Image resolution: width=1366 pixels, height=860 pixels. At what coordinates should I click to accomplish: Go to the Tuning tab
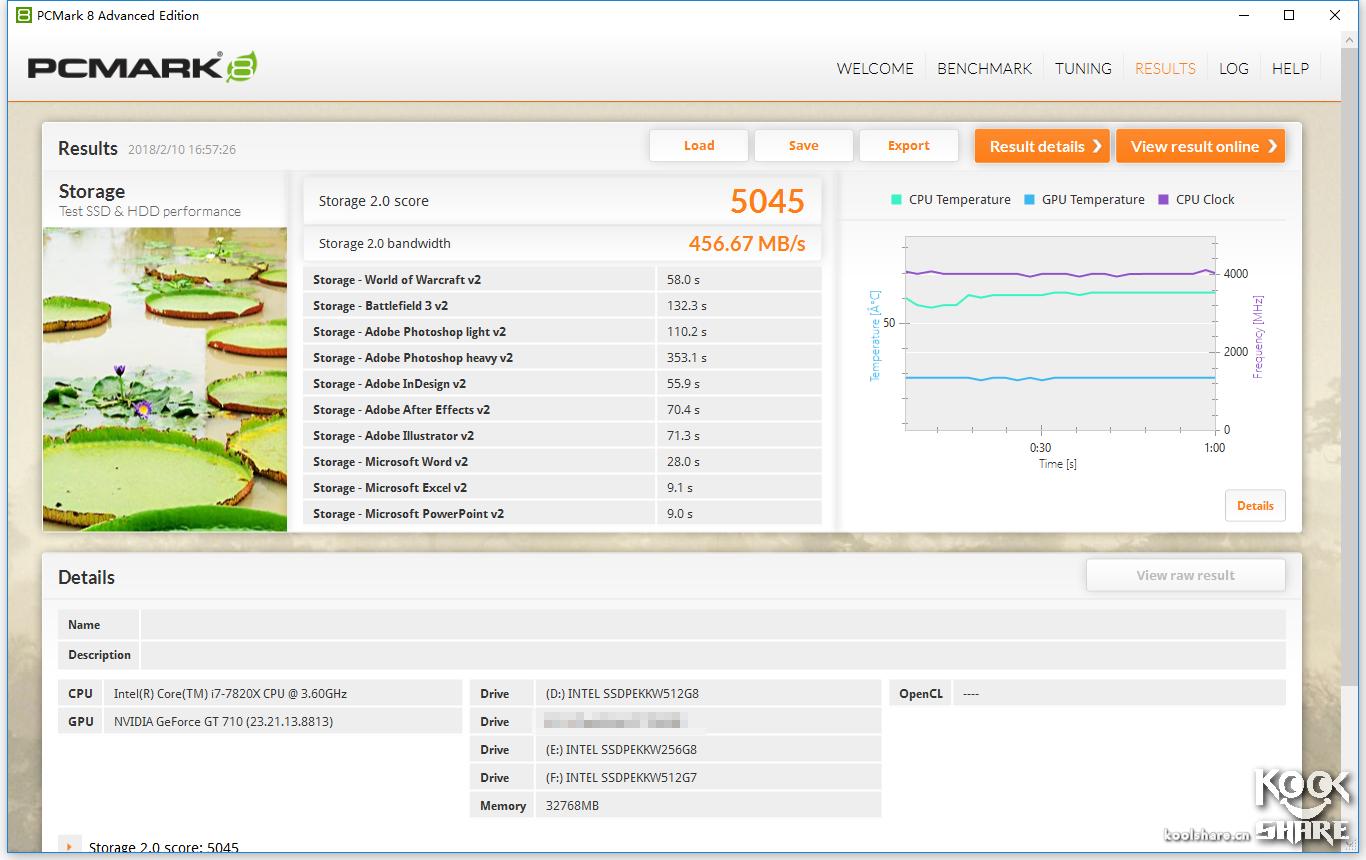pos(1083,68)
